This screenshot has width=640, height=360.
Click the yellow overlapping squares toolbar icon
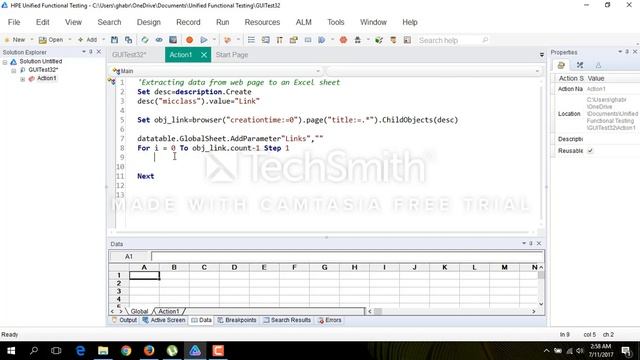293,40
